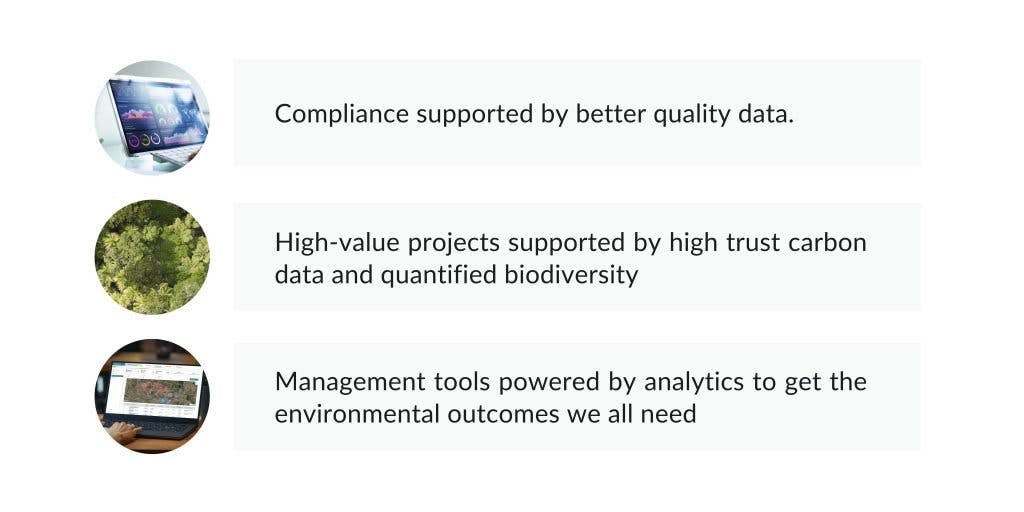Select the 'High-value projects' text card
Viewport: 1024px width, 512px height.
[576, 257]
